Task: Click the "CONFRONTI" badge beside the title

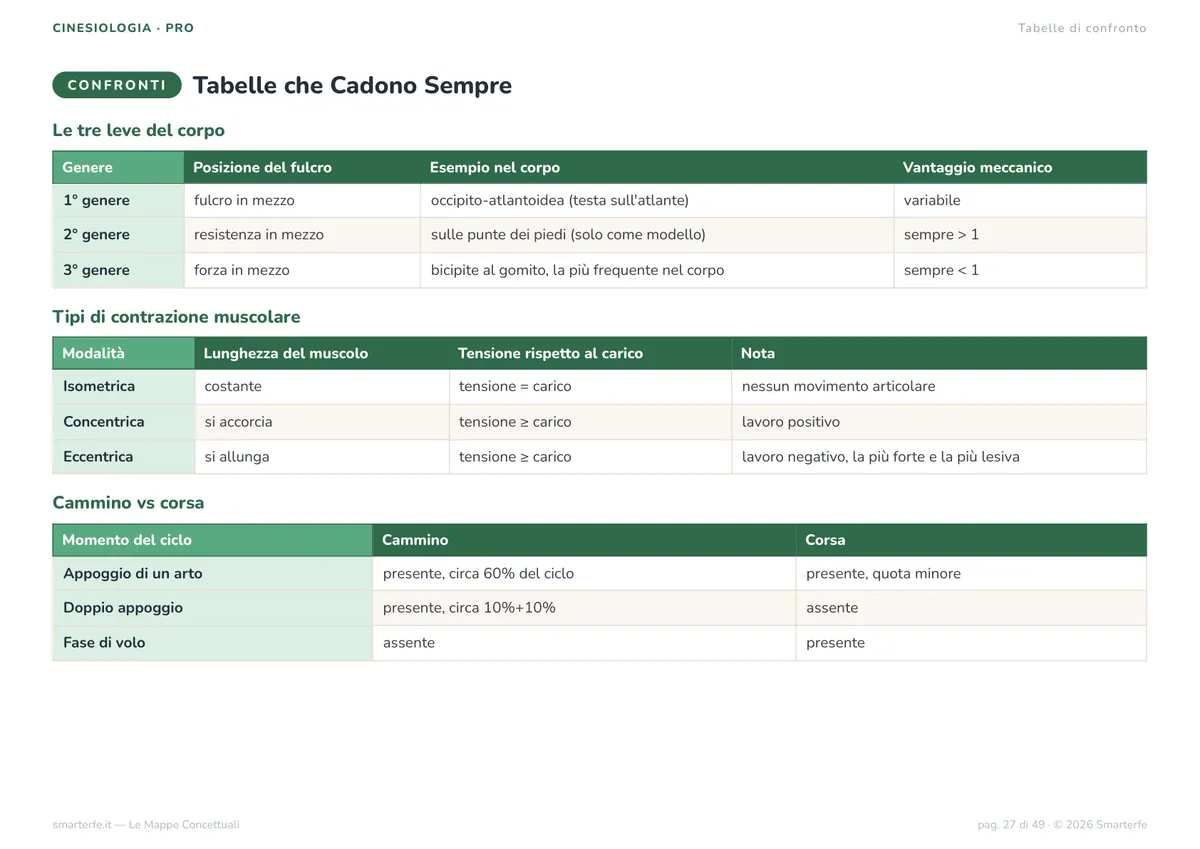Action: (117, 85)
